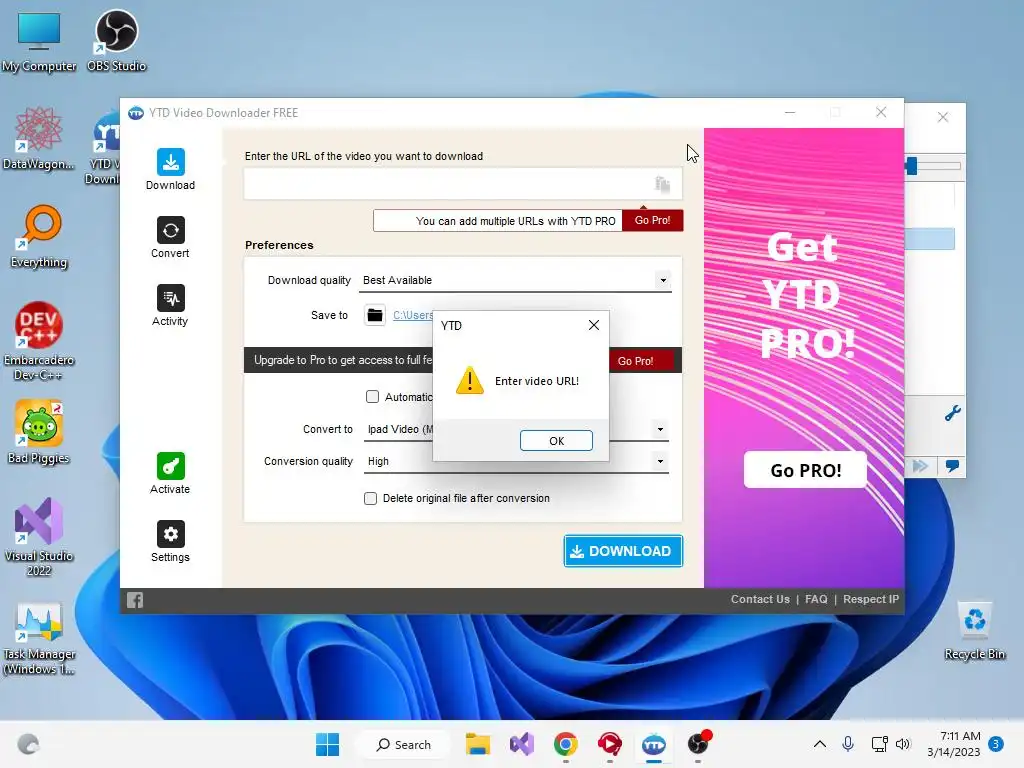Image resolution: width=1024 pixels, height=768 pixels.
Task: Open DataWagon desktop shortcut
Action: 39,139
